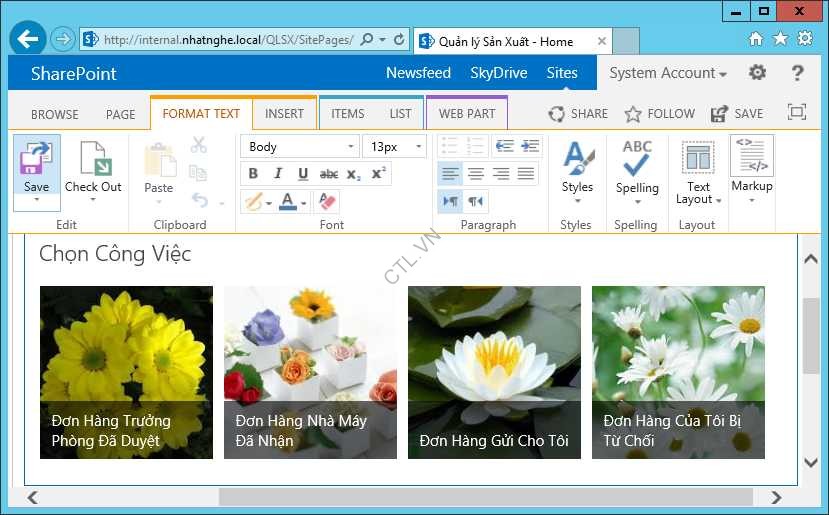
Task: Click the Clear Format eraser icon
Action: (327, 201)
